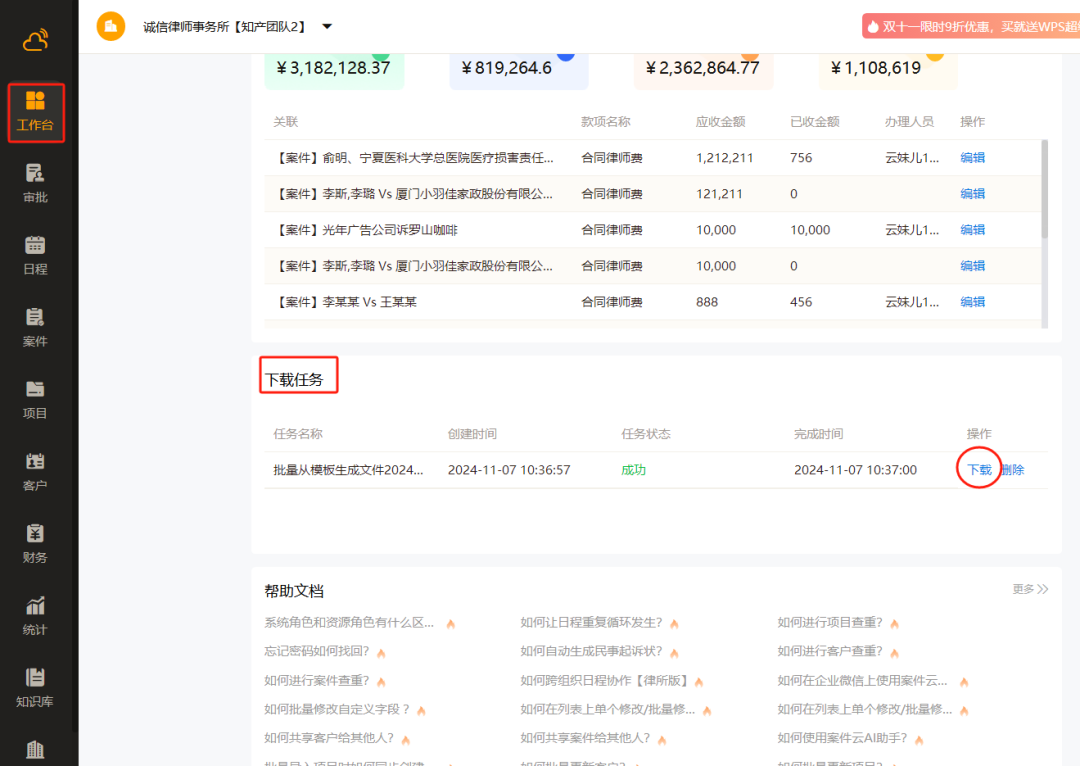Open help article 如何自动生成民事起诉状？
This screenshot has width=1080, height=766.
(591, 651)
